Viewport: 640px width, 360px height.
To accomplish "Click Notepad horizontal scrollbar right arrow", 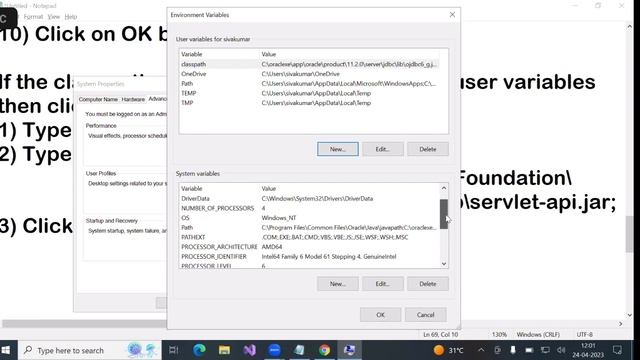I will [x=621, y=324].
